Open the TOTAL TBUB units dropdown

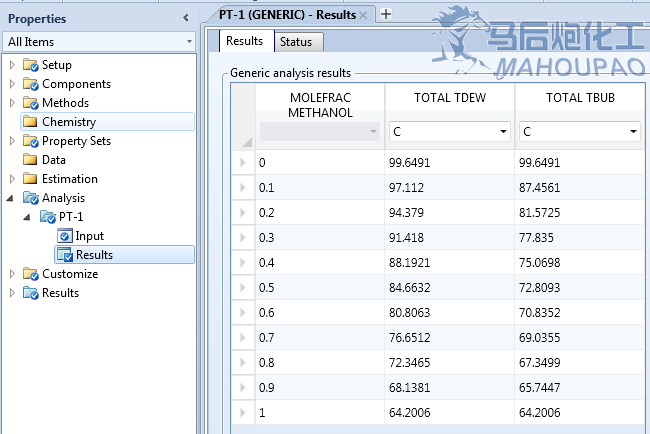pos(634,132)
